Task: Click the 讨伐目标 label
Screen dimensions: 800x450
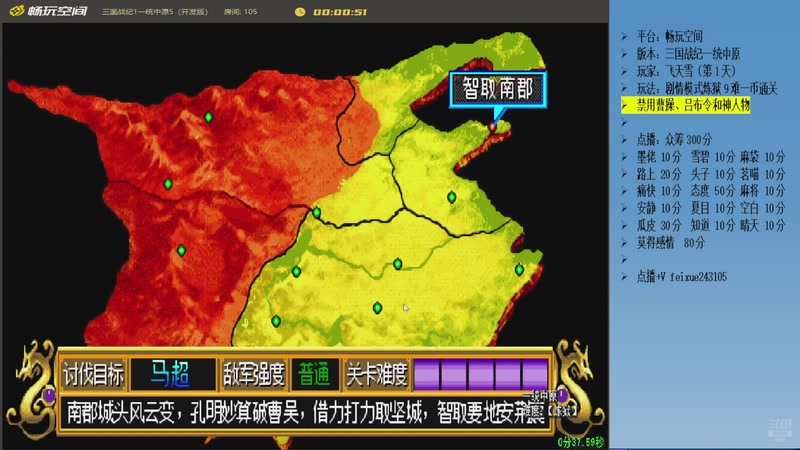Action: [93, 374]
